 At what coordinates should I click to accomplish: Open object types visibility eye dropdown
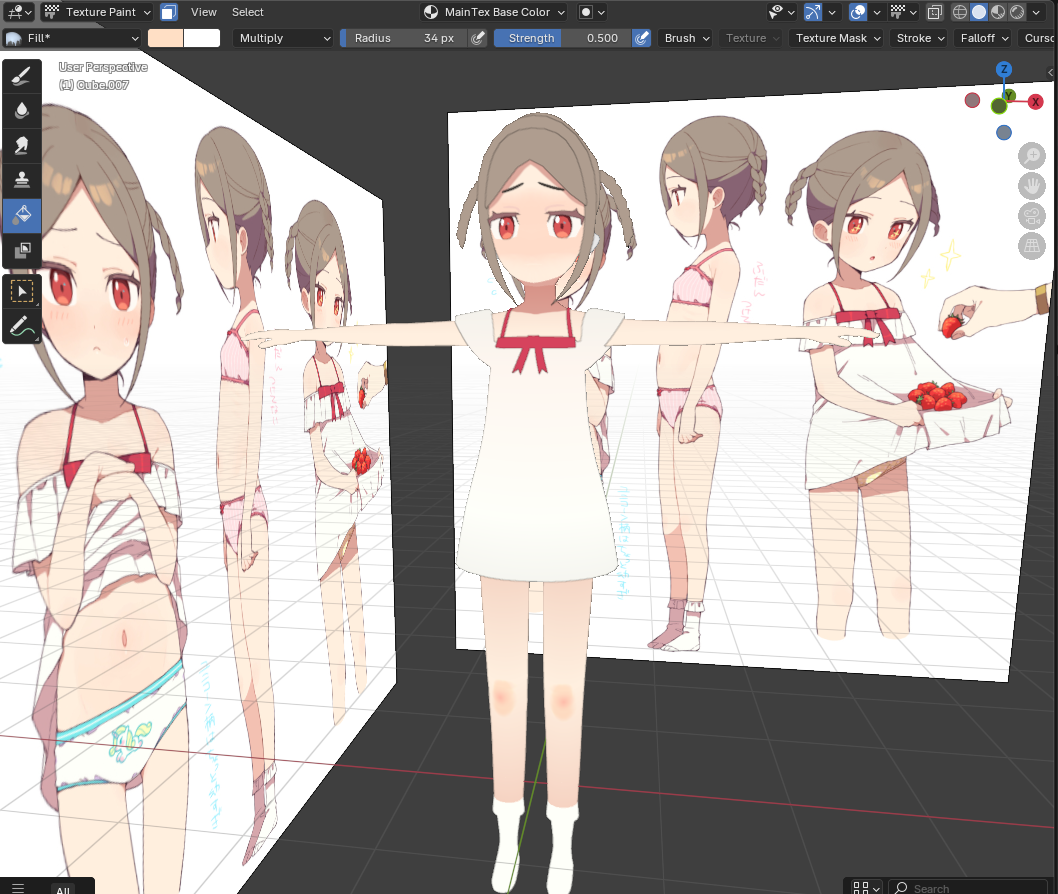(781, 12)
